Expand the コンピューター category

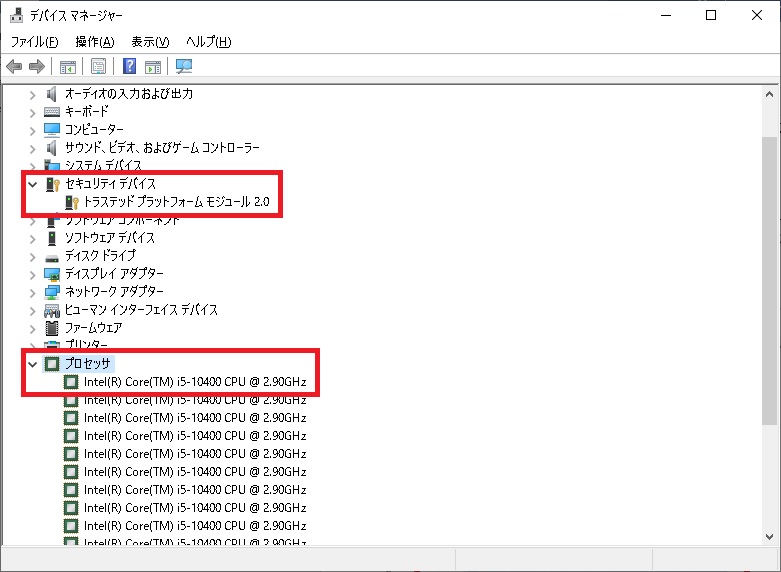tap(32, 131)
